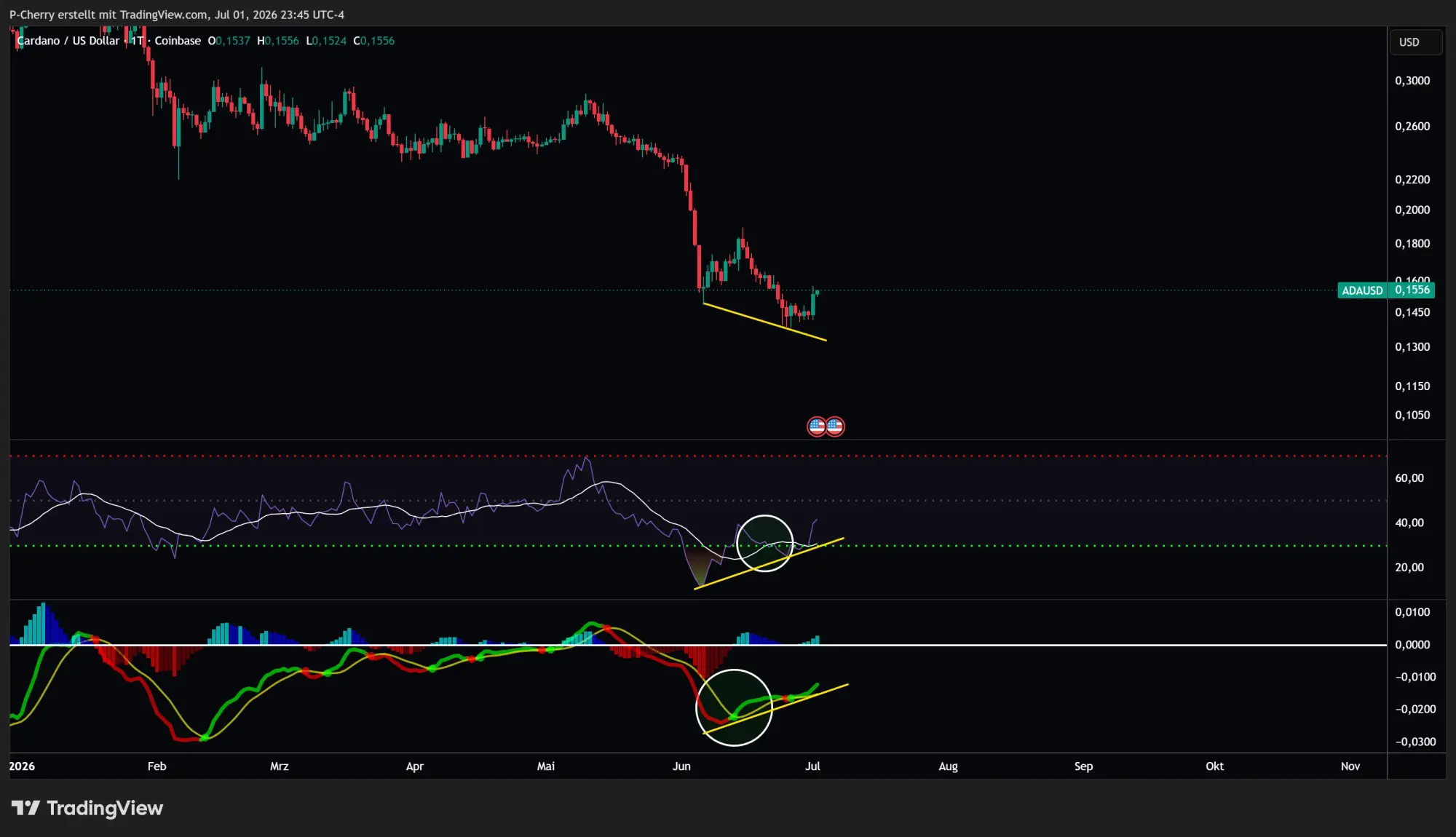Click the 0,2200 price axis label
Viewport: 1456px width, 837px height.
(1412, 180)
